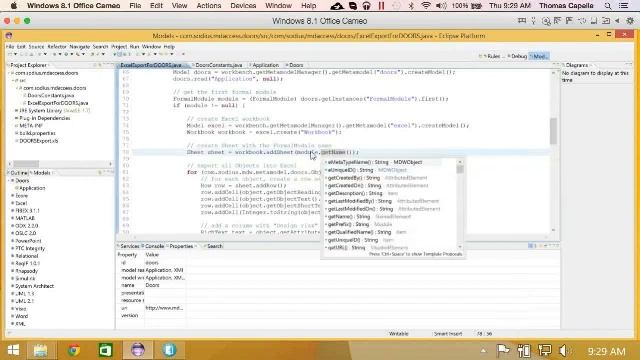The height and width of the screenshot is (360, 640).
Task: Open the Diagrams view tab
Action: click(x=576, y=65)
